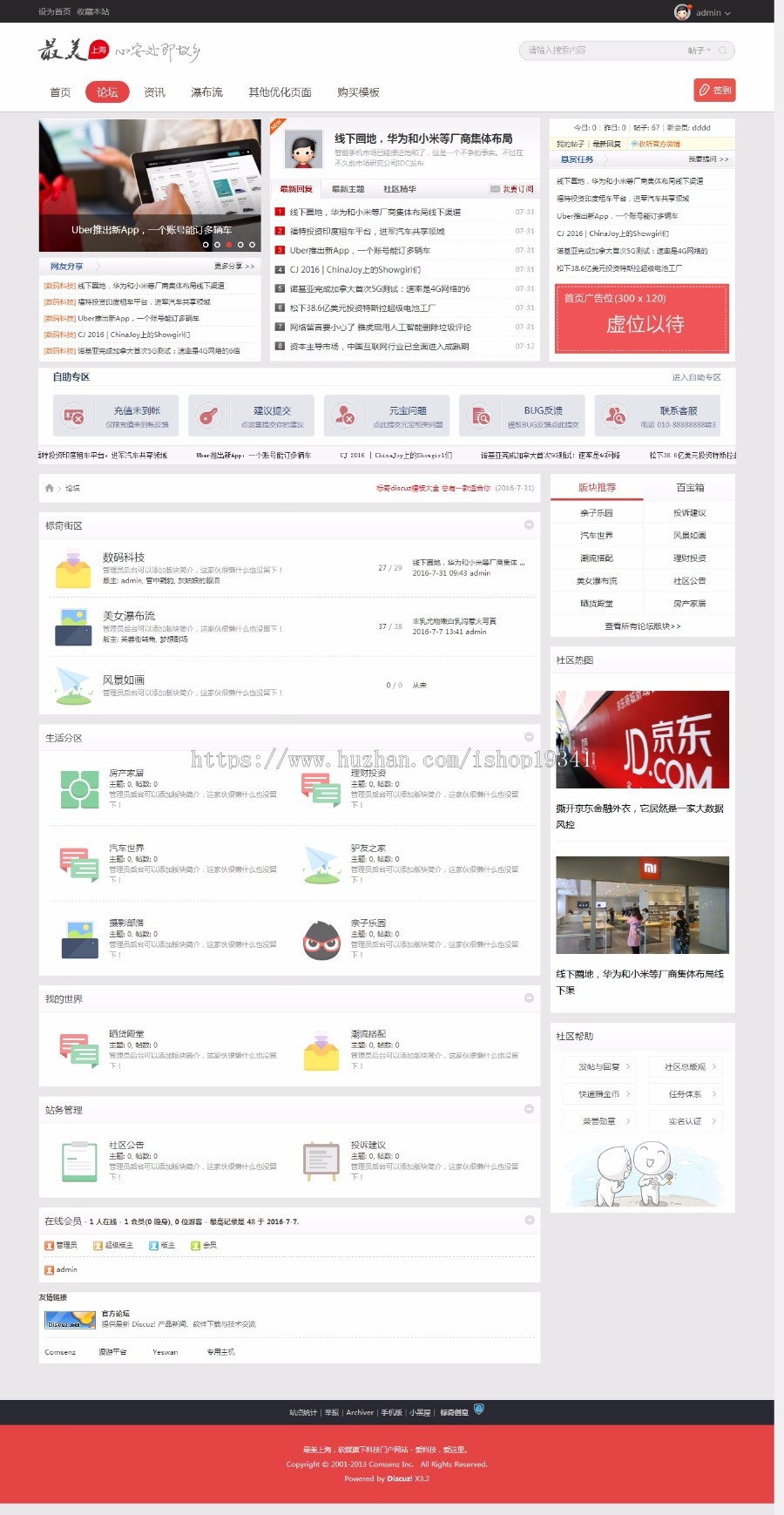Switch to the 版块推荐 tab
Screen dimensions: 784x1515
597,488
